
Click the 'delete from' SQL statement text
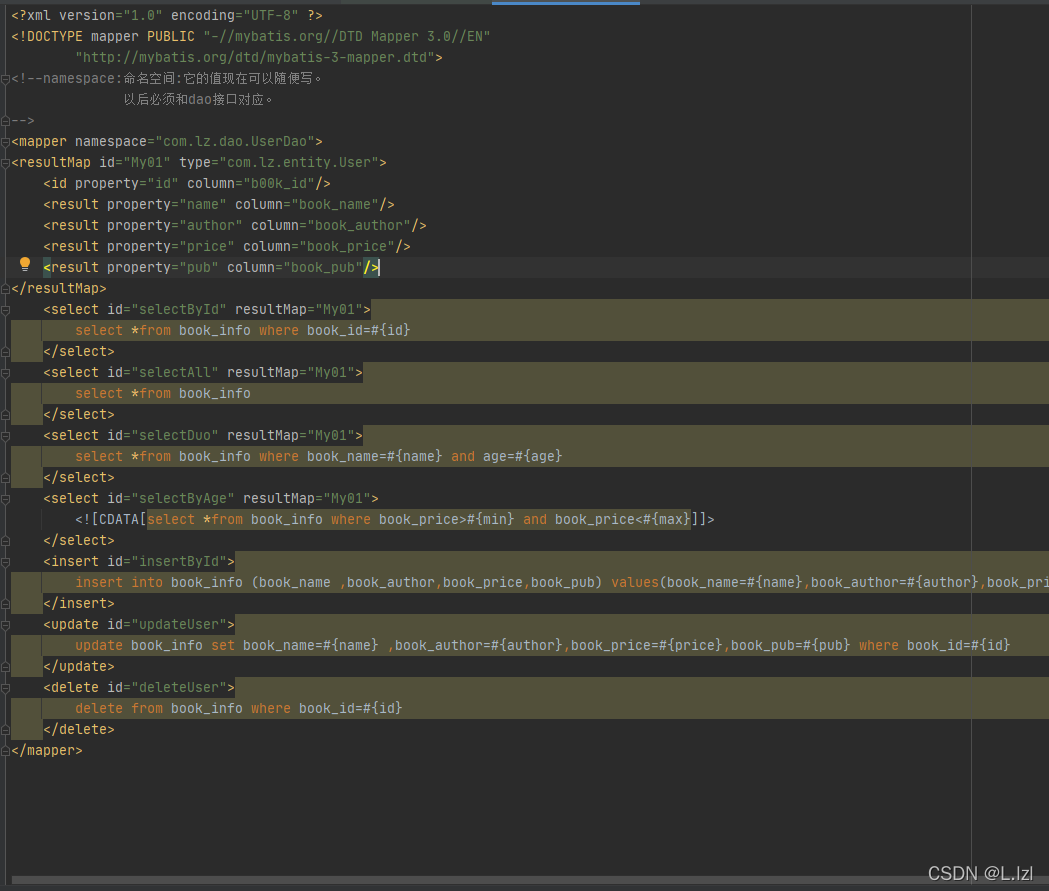(x=119, y=708)
